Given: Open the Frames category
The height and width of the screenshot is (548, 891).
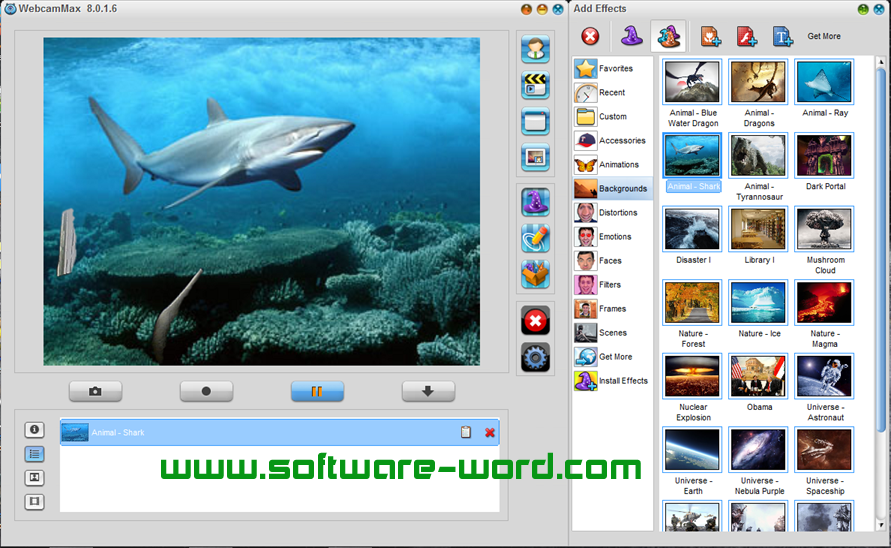Looking at the screenshot, I should [613, 309].
